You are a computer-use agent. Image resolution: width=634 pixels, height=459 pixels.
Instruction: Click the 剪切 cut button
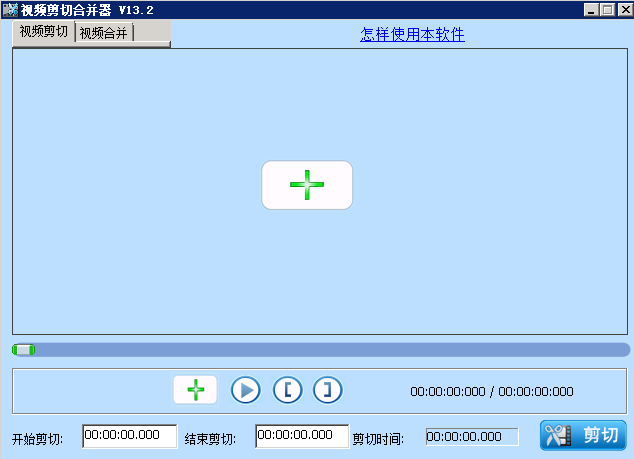click(584, 435)
